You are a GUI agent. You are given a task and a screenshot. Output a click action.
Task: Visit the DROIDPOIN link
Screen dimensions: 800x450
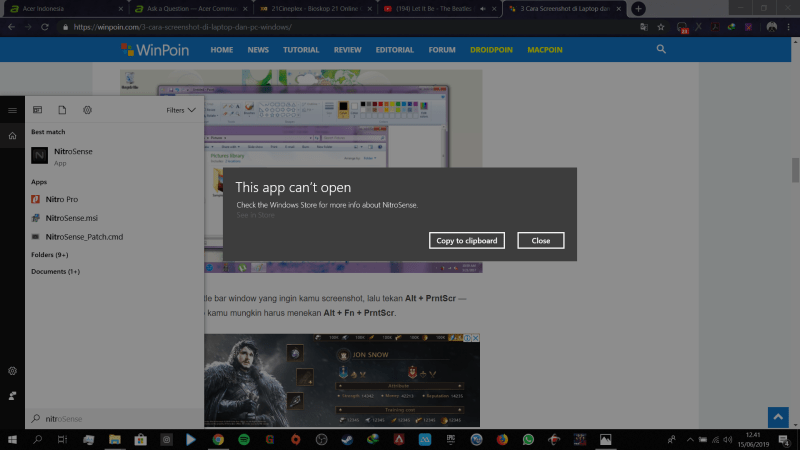tap(491, 49)
